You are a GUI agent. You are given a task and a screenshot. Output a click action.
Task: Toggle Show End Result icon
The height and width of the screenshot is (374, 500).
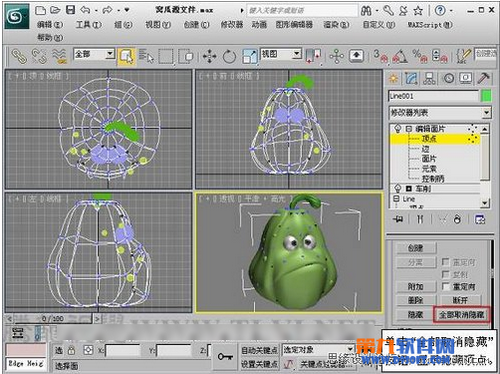tap(420, 219)
